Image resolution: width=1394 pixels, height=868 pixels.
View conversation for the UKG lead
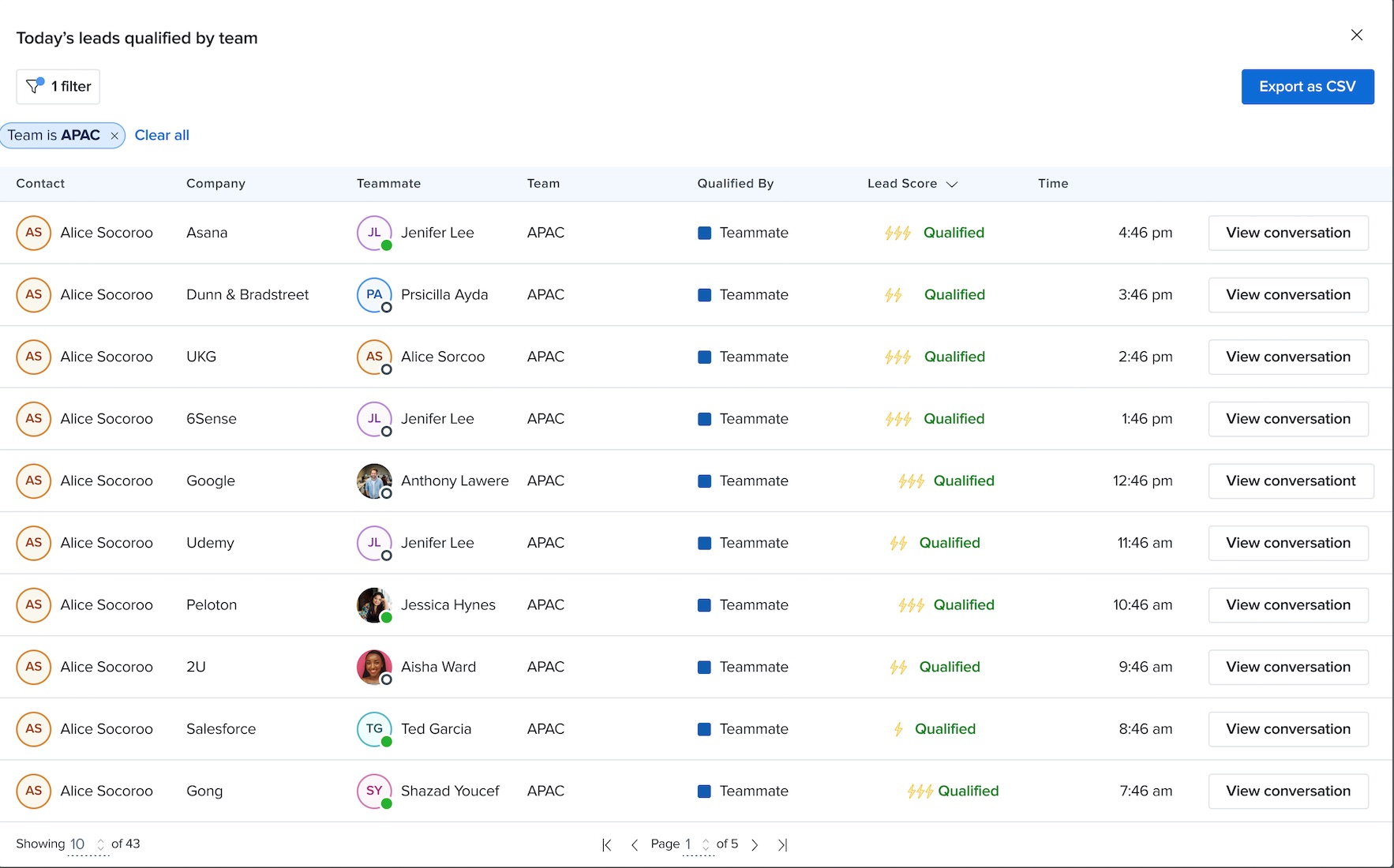coord(1288,357)
